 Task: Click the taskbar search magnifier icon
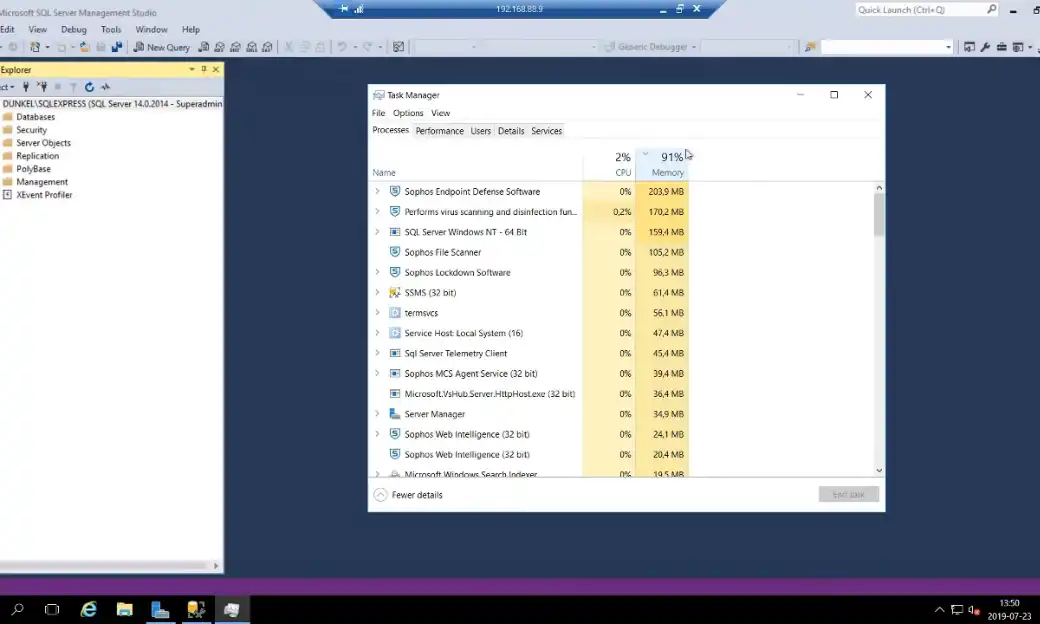pos(17,609)
